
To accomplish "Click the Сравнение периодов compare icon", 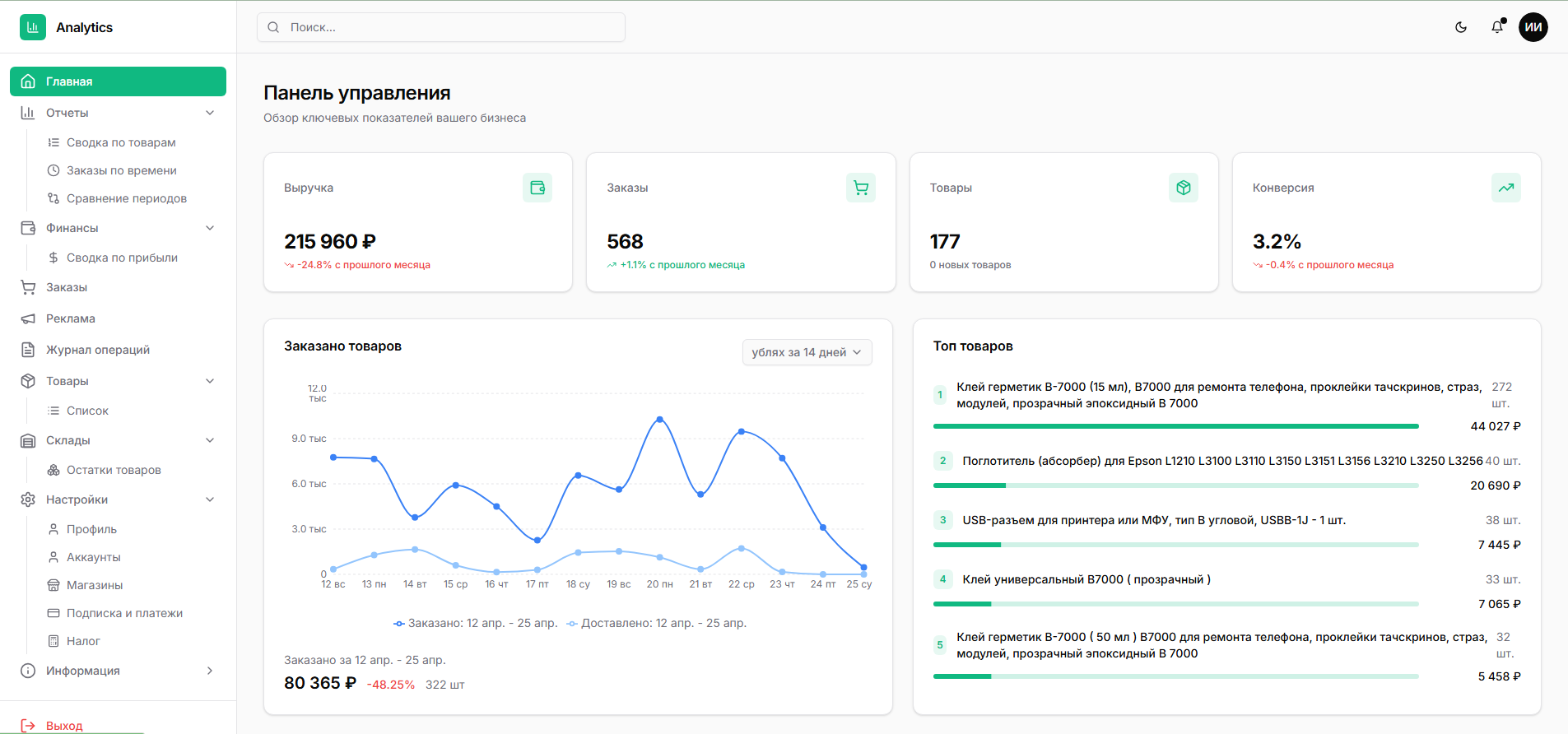I will pyautogui.click(x=54, y=198).
